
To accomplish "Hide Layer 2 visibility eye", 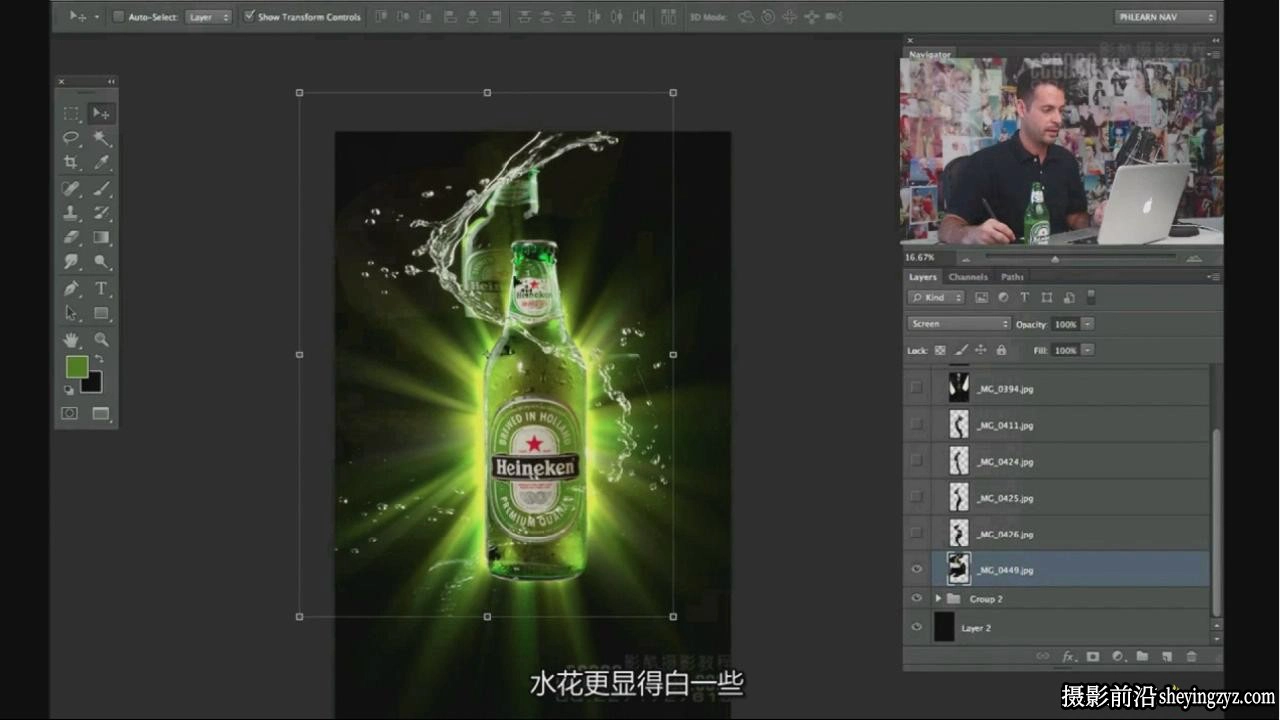I will tap(916, 628).
